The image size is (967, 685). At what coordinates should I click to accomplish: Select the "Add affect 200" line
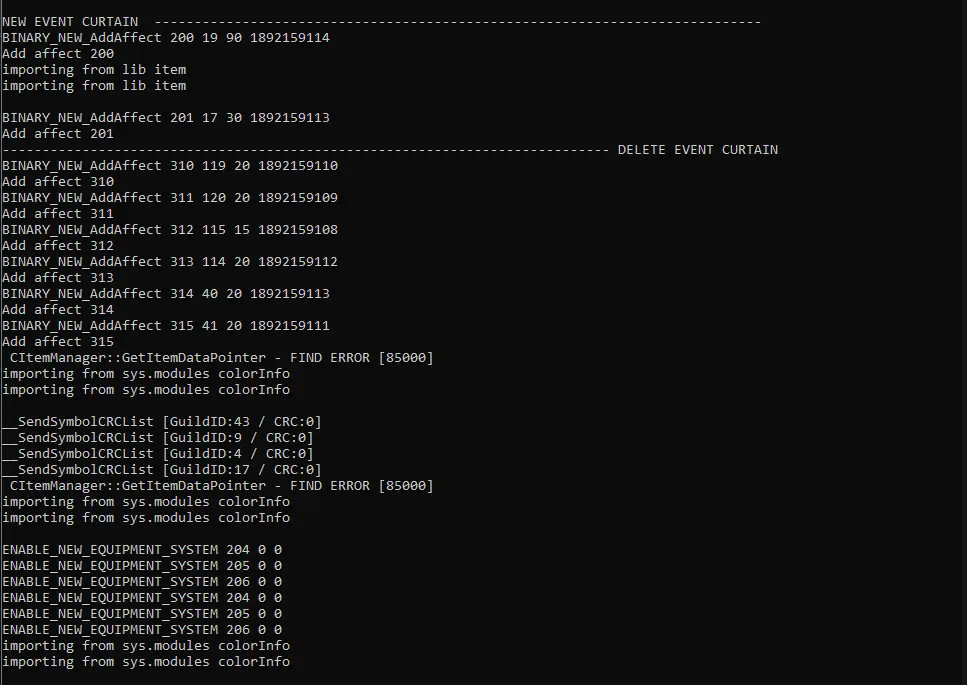click(58, 54)
